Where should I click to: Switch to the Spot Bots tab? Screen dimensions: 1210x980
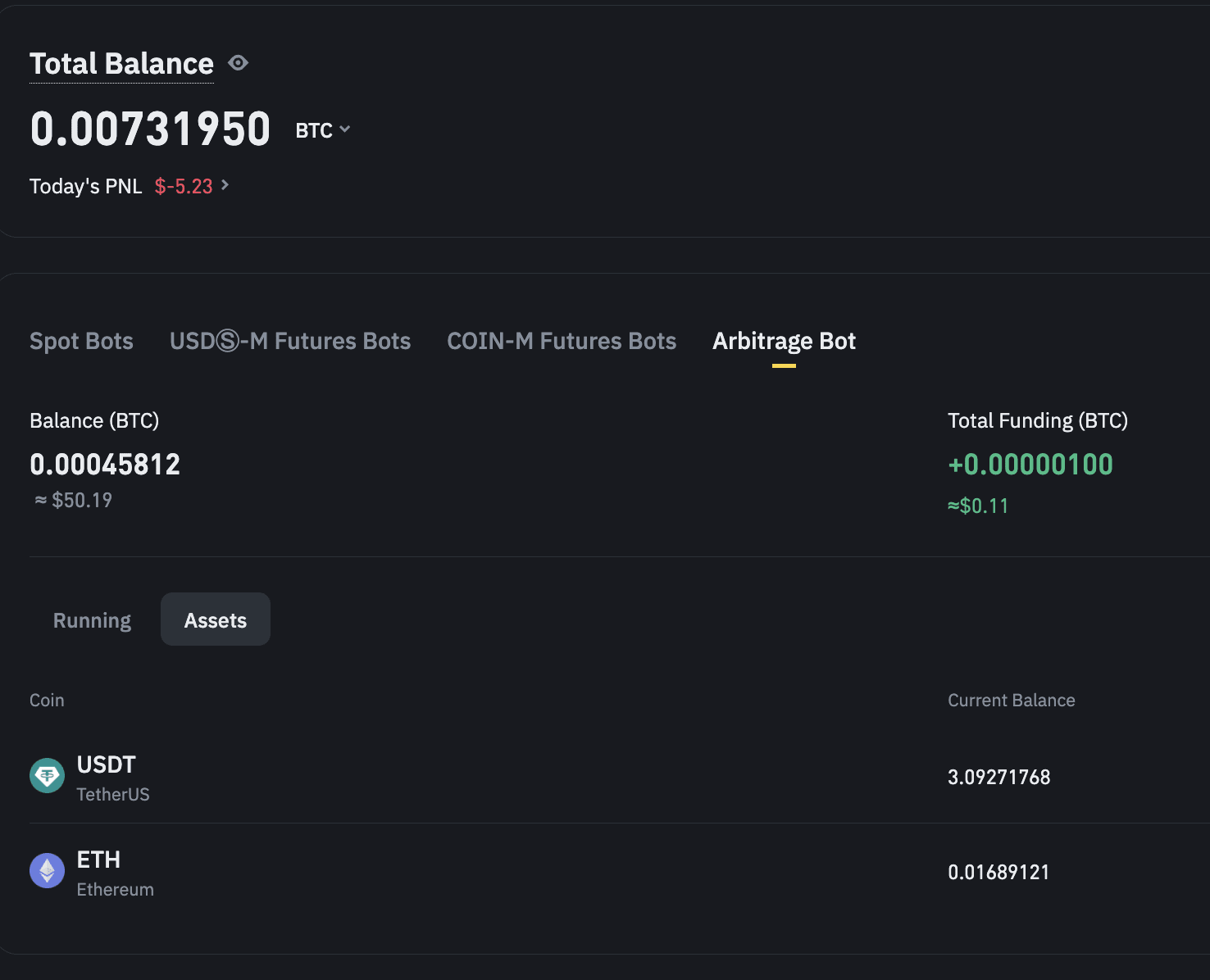pos(81,341)
